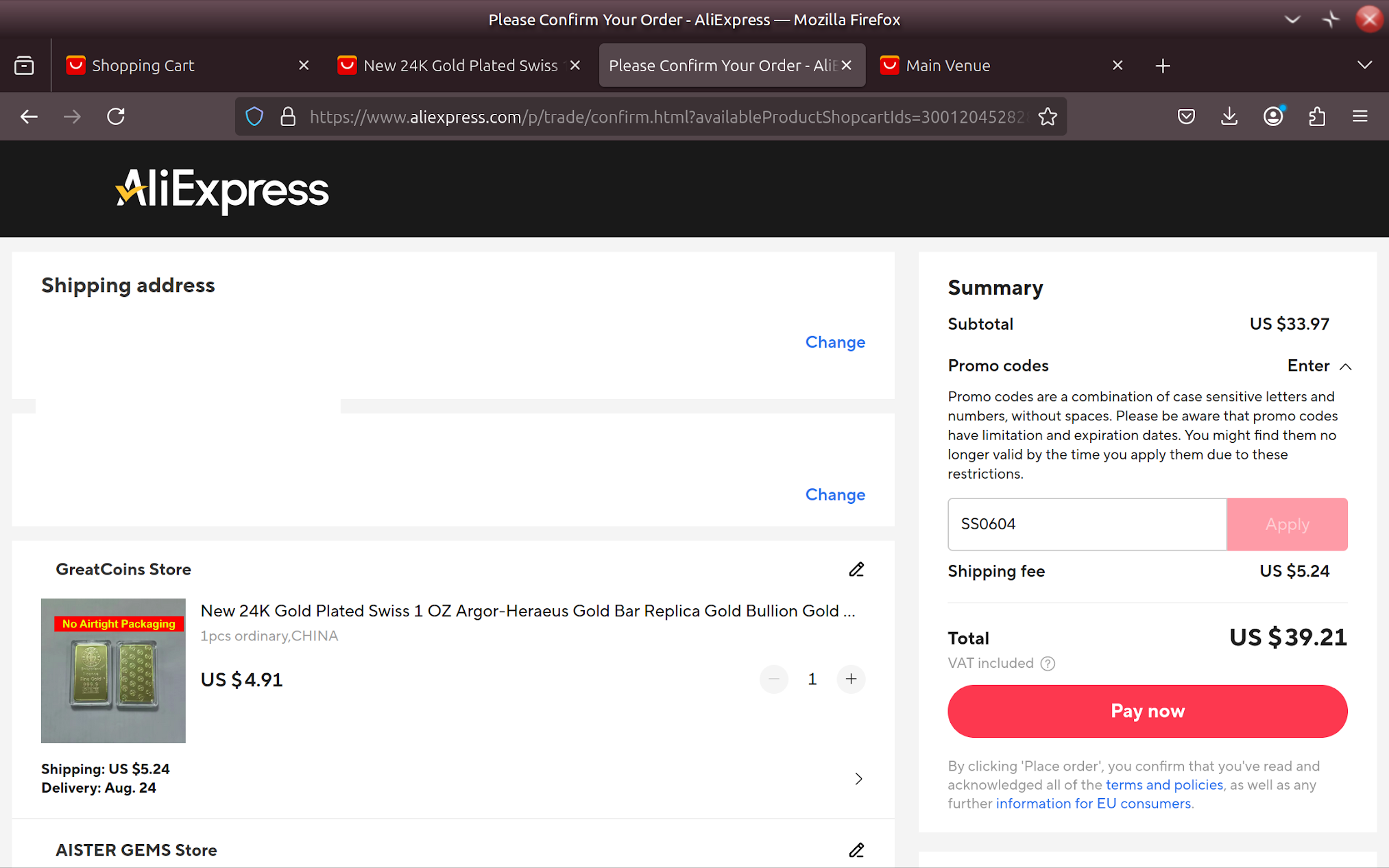Decrease gold bar quantity with minus
Screen dimensions: 1389x868
(x=774, y=679)
